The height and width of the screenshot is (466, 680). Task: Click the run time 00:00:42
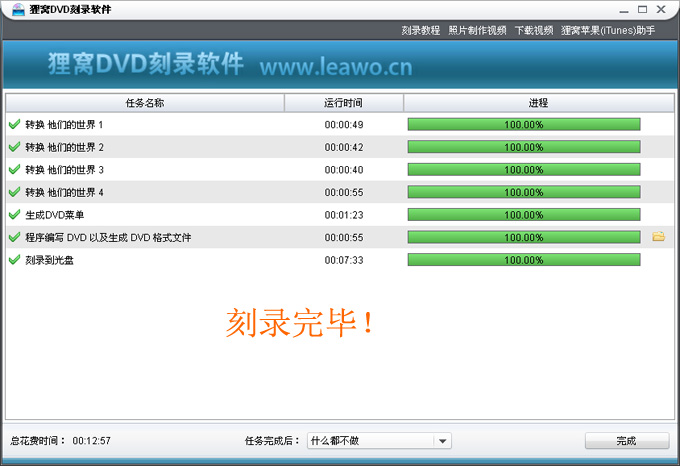pyautogui.click(x=344, y=147)
